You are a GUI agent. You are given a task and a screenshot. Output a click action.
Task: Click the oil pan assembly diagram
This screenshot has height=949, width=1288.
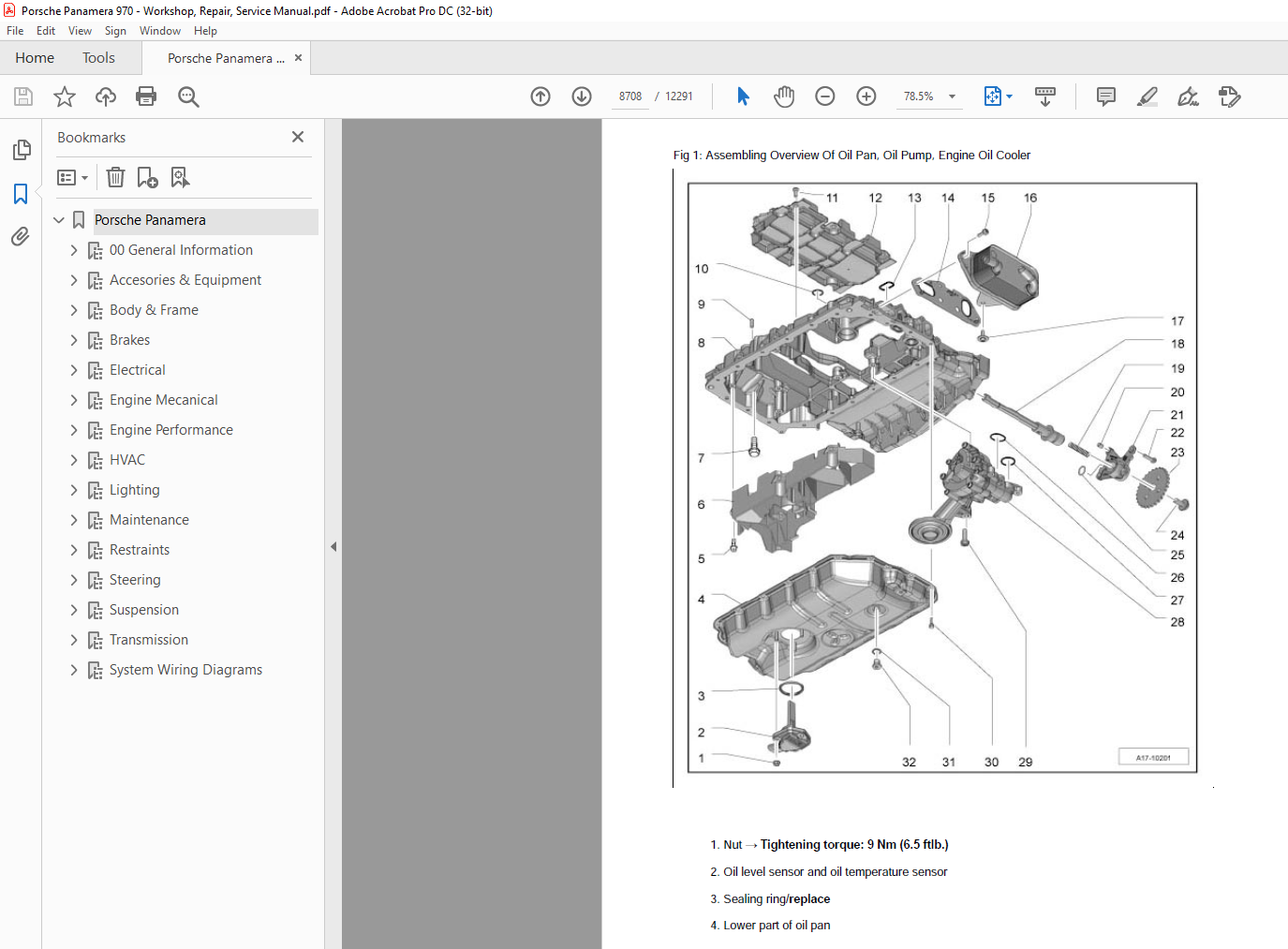pos(942,478)
